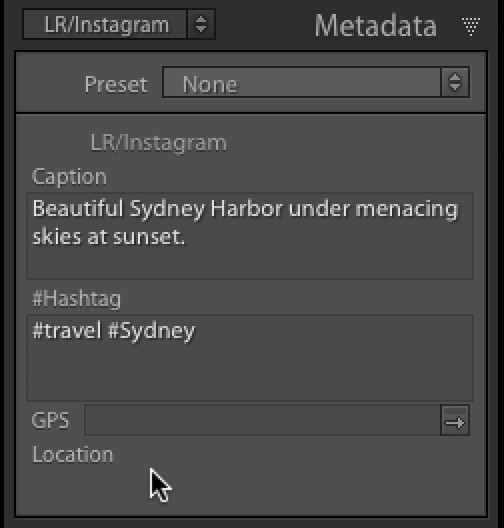
Task: Click the up-down arrows beside LR/Instagram selector
Action: point(201,25)
